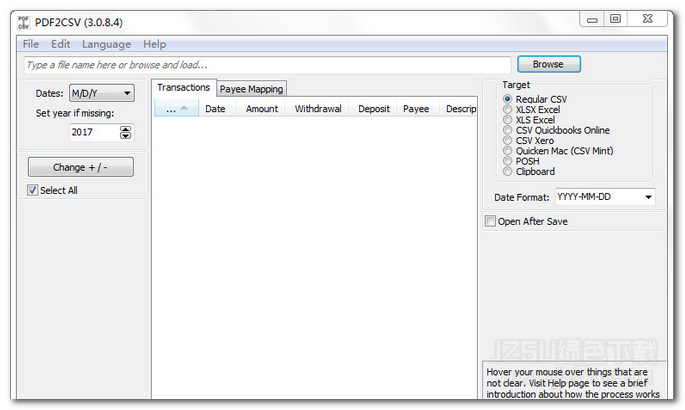Click the year field showing 2017
This screenshot has width=685, height=410.
[94, 132]
